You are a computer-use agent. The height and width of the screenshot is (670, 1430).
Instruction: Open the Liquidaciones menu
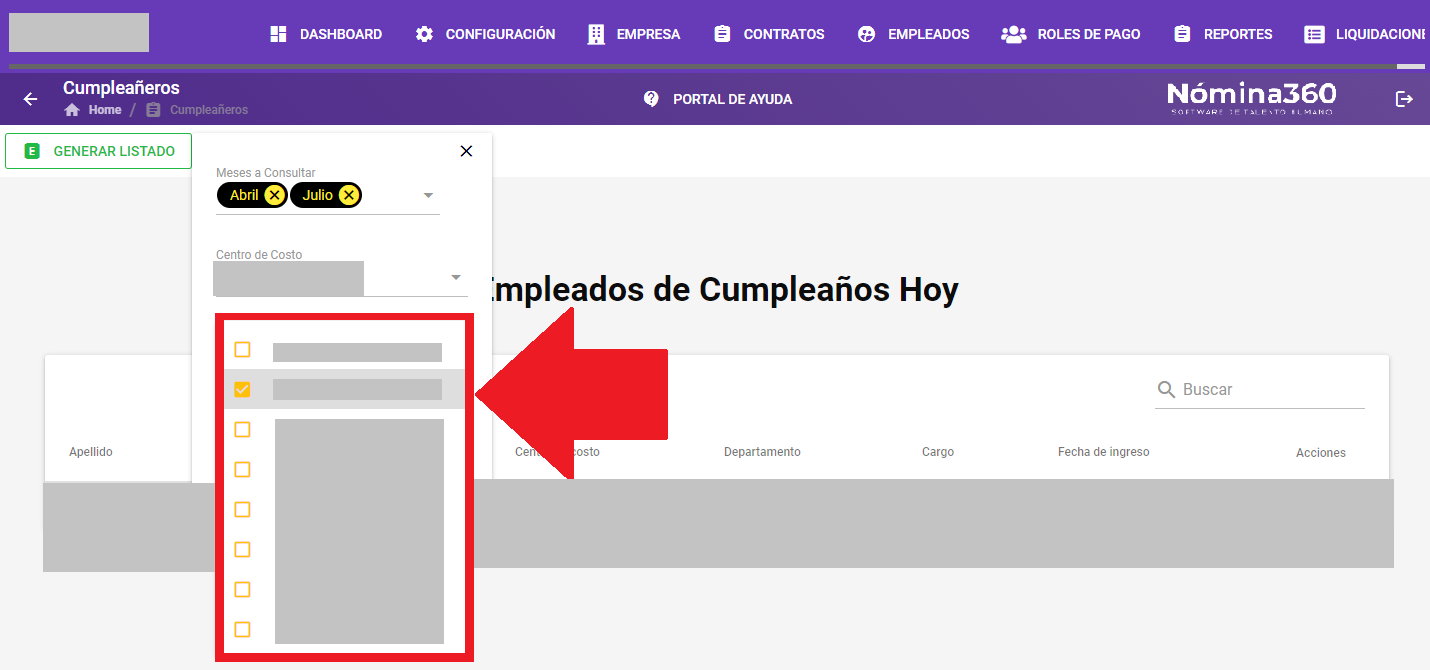(x=1365, y=34)
